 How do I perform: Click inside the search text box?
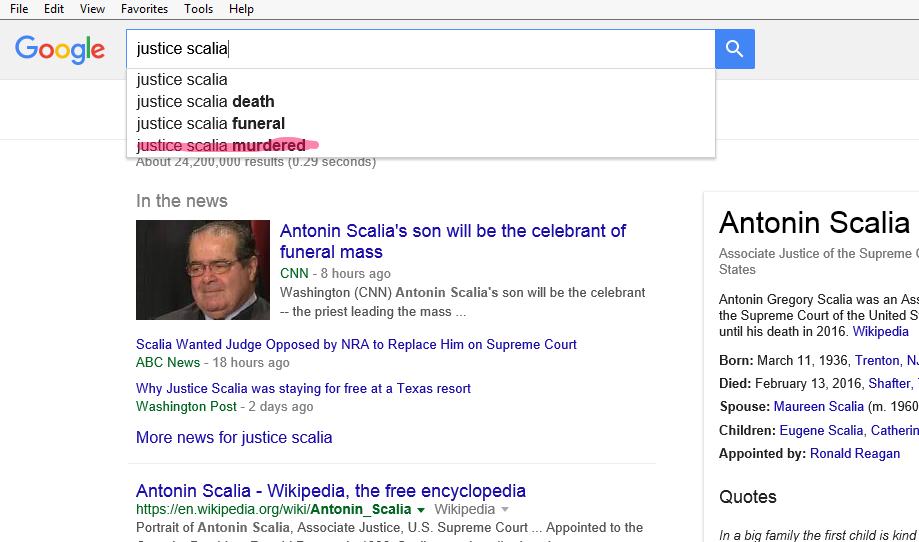coord(420,49)
